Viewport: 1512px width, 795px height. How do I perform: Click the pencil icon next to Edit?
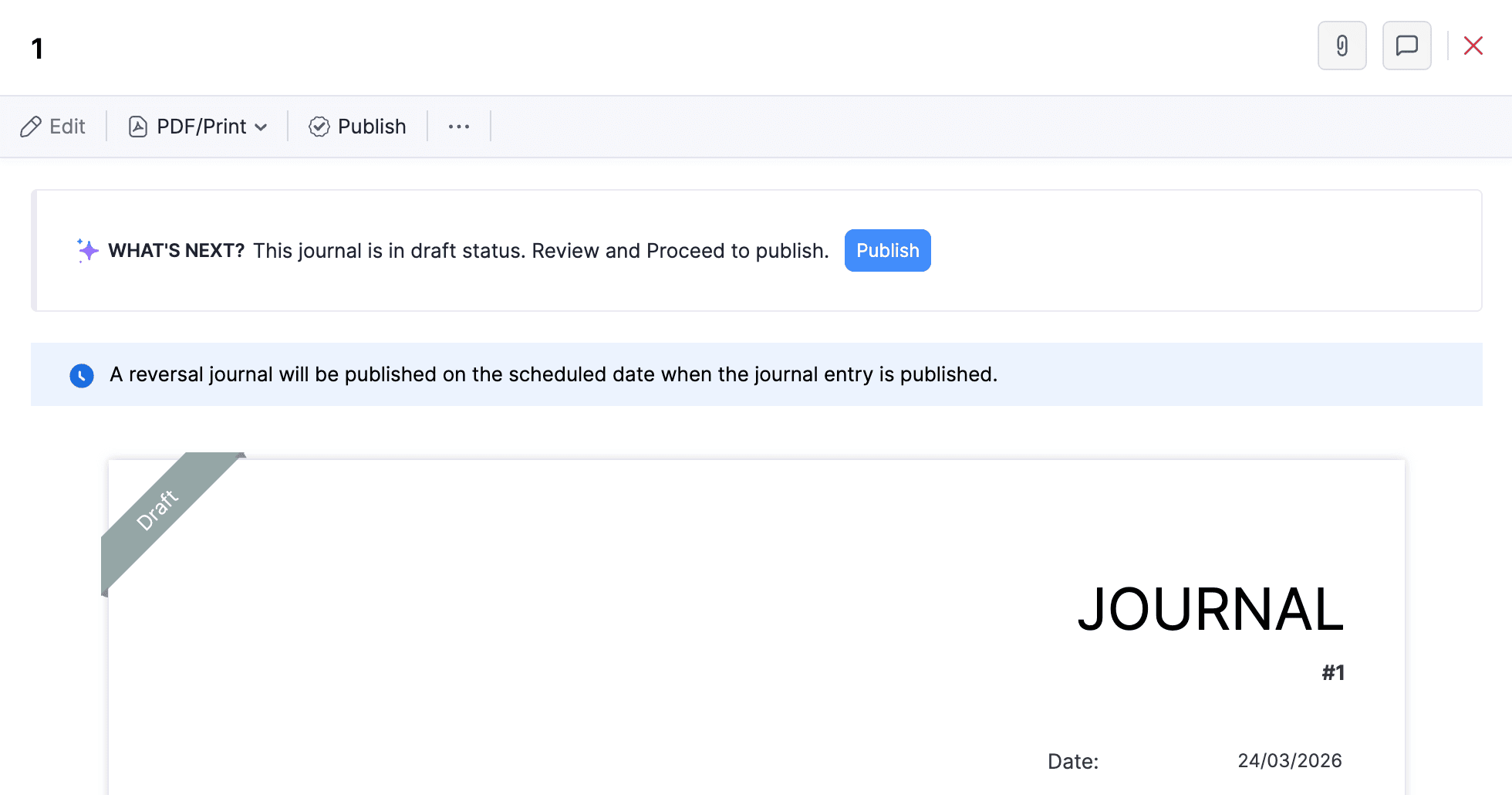pyautogui.click(x=31, y=126)
